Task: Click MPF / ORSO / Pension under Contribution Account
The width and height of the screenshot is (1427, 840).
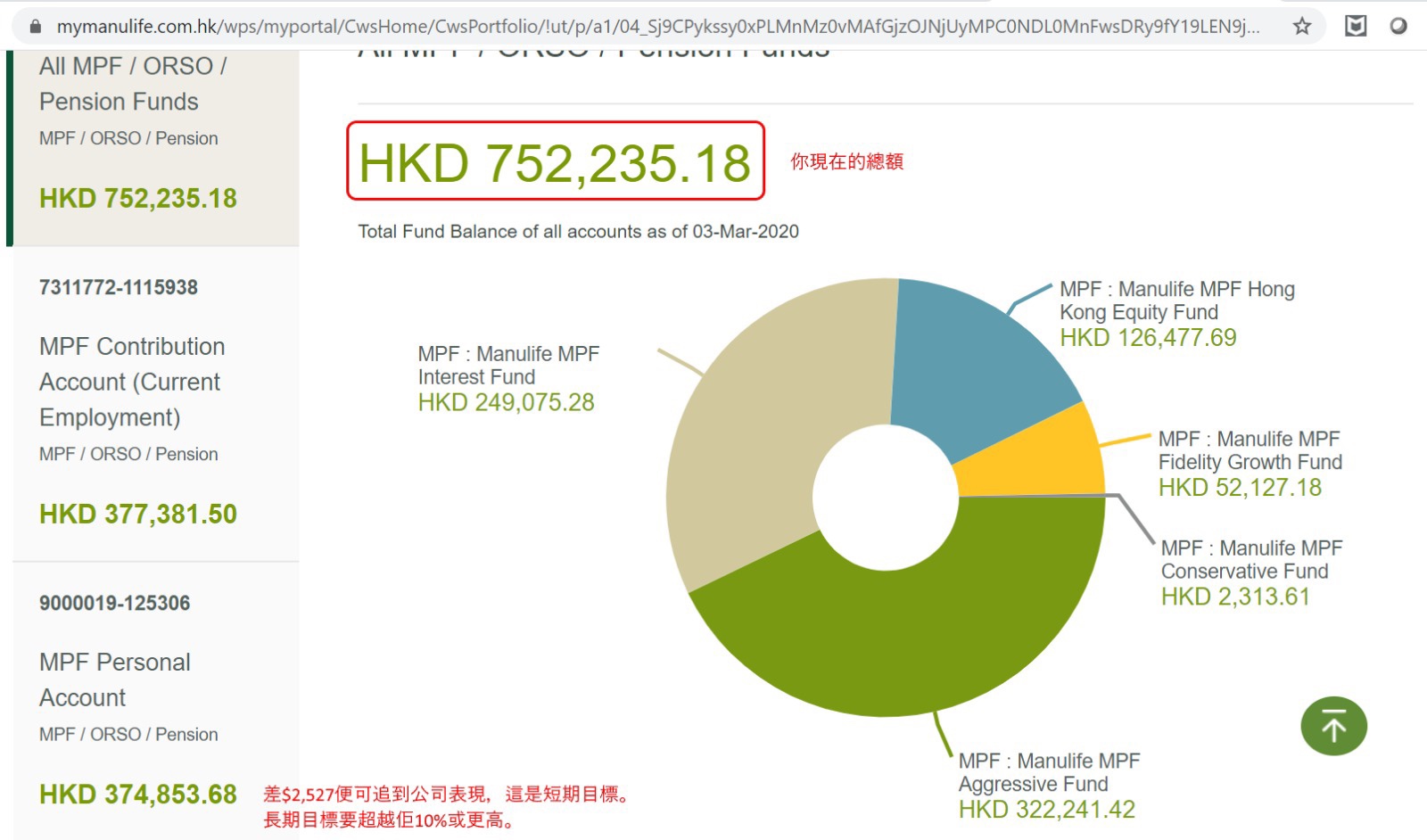Action: [128, 455]
